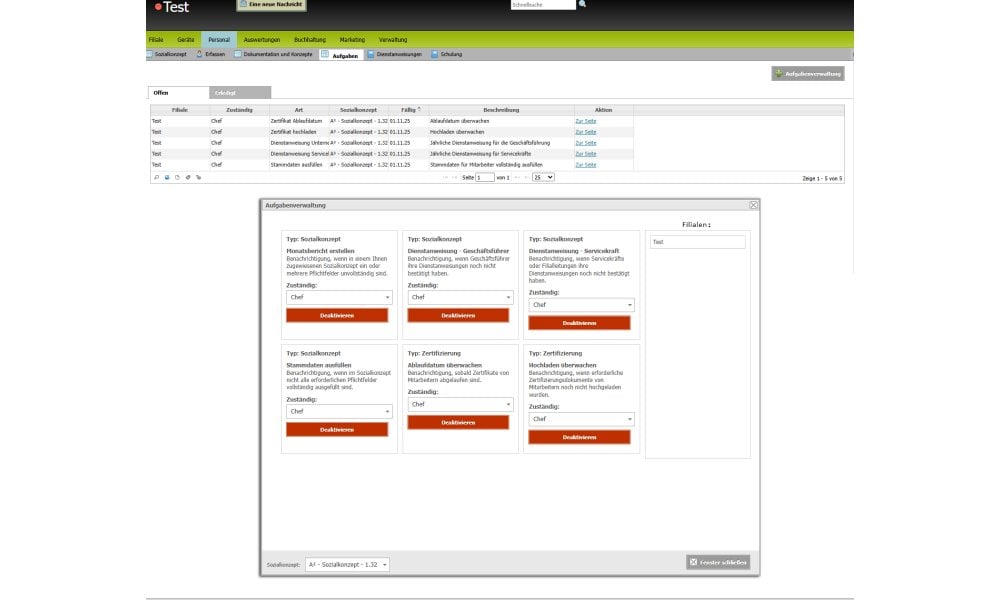Open the rows-per-page dropdown showing 25
Viewport: 1000px width, 600px height.
pyautogui.click(x=543, y=177)
